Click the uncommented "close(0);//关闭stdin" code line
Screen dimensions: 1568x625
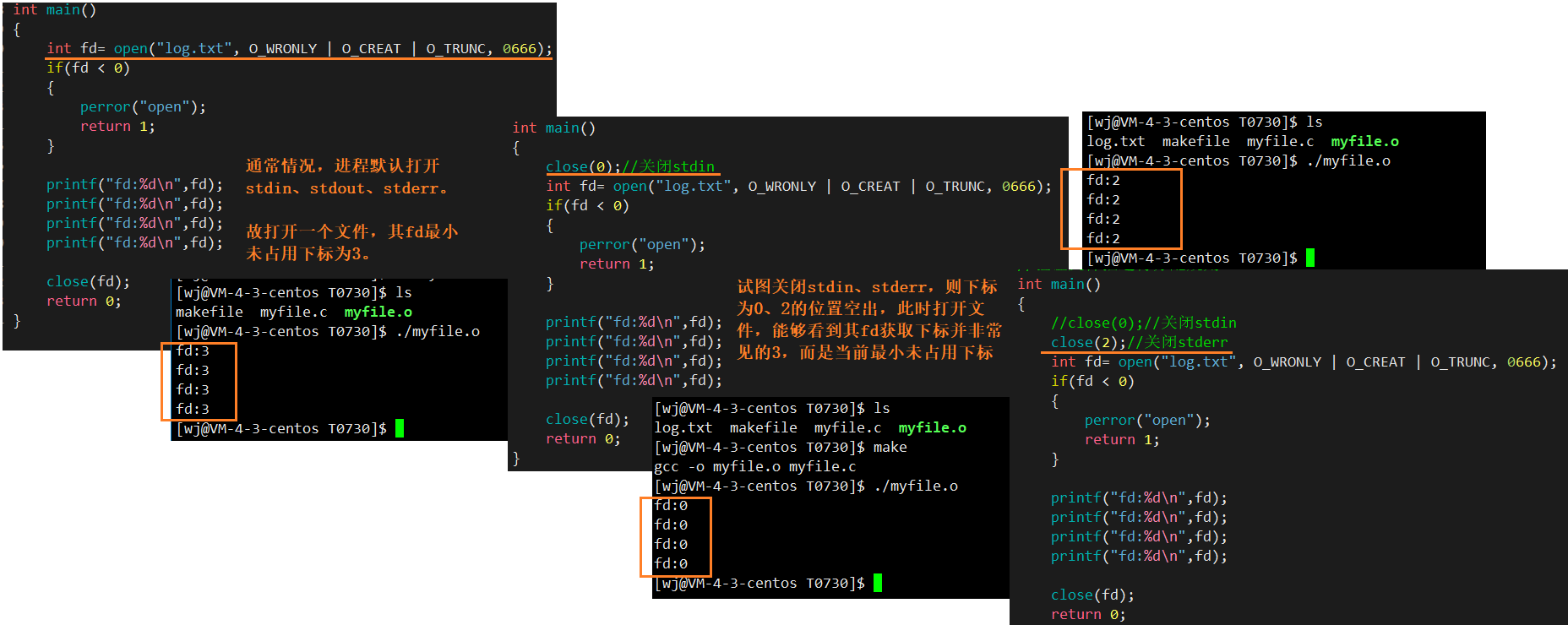(x=630, y=166)
